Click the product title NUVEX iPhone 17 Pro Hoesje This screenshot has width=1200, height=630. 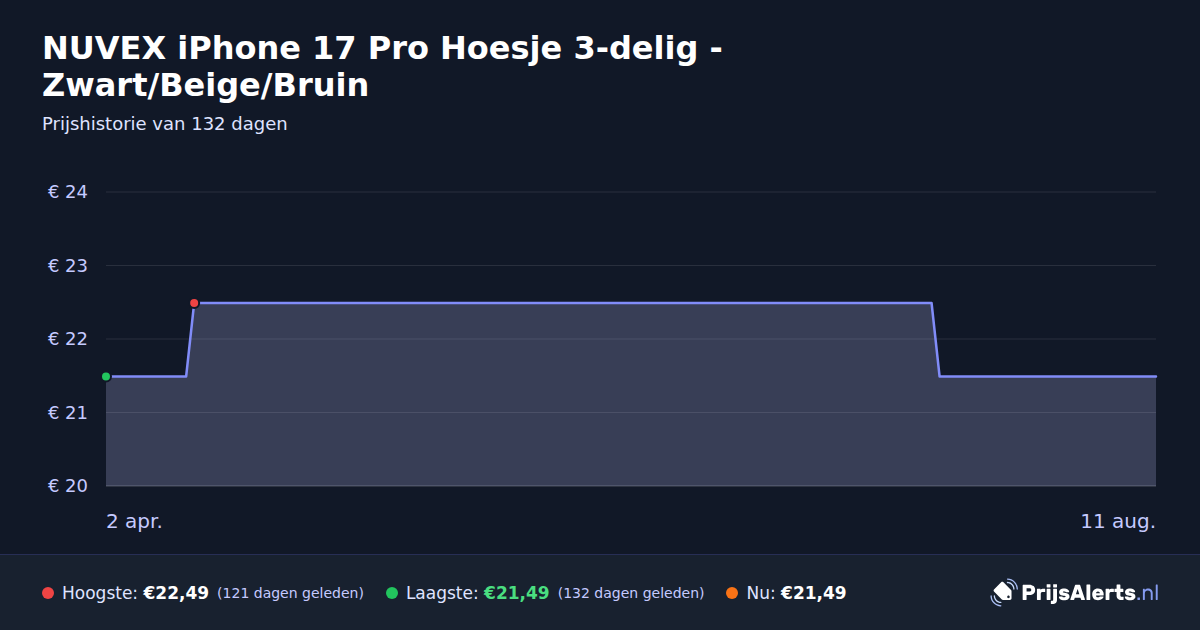point(384,66)
